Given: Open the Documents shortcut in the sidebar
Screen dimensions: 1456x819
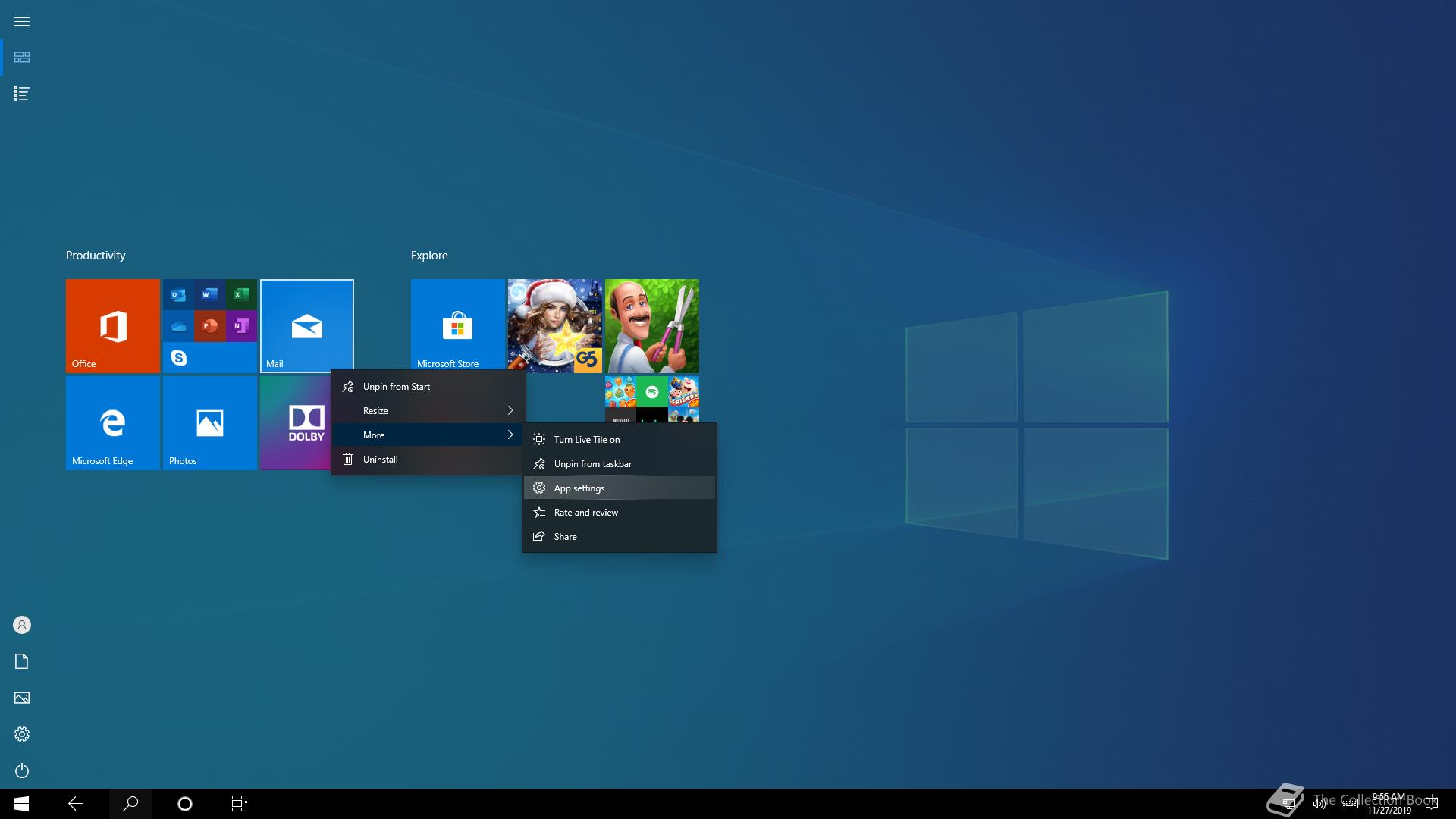Looking at the screenshot, I should tap(22, 661).
